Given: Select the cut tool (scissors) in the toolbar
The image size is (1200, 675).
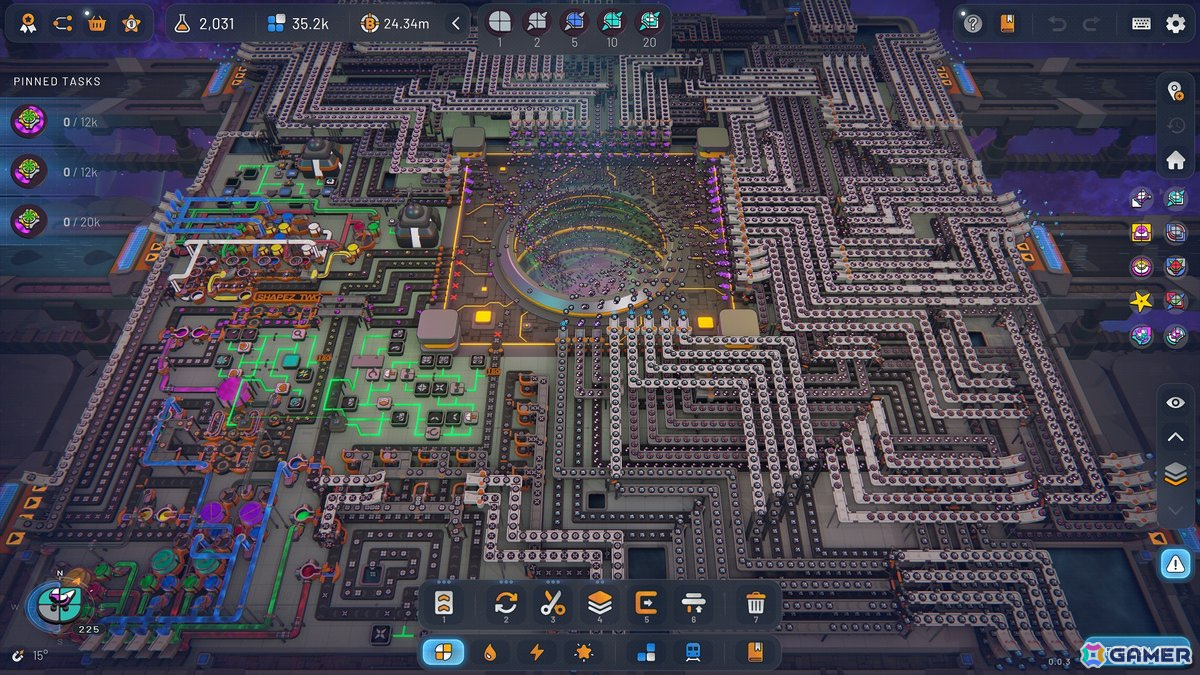Looking at the screenshot, I should tap(554, 603).
